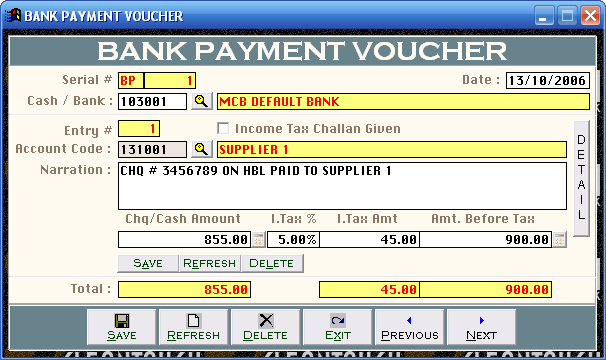Delete voucher using bottom X button
Screen dimensions: 606x360
(265, 327)
